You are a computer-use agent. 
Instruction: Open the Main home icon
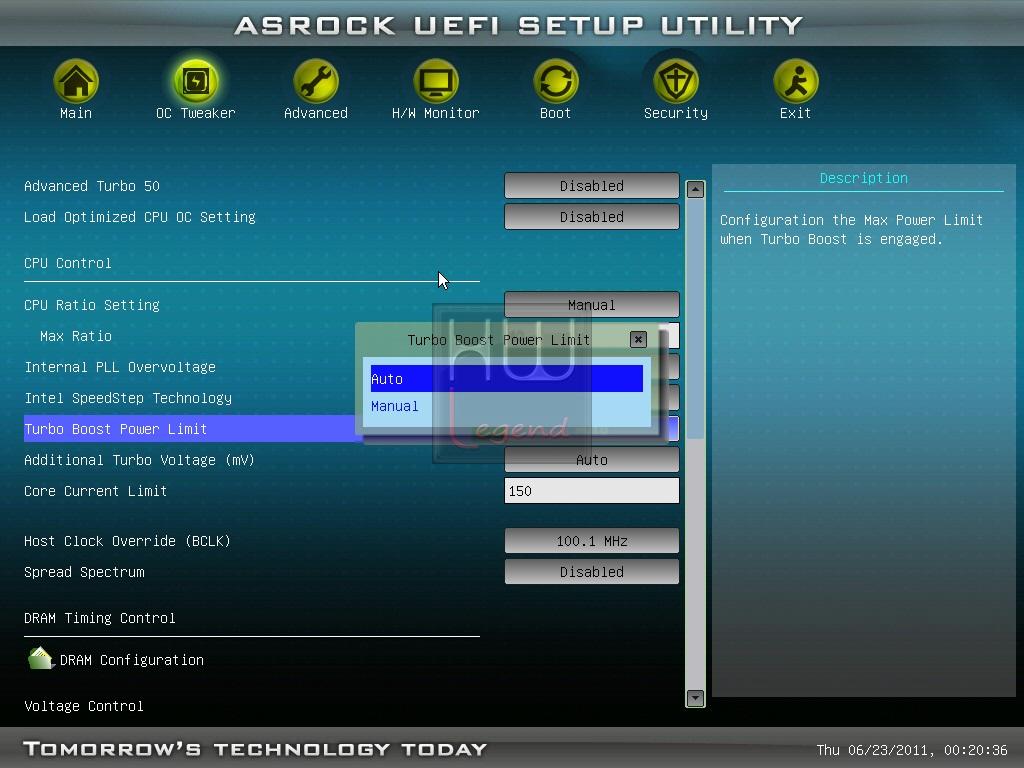76,81
